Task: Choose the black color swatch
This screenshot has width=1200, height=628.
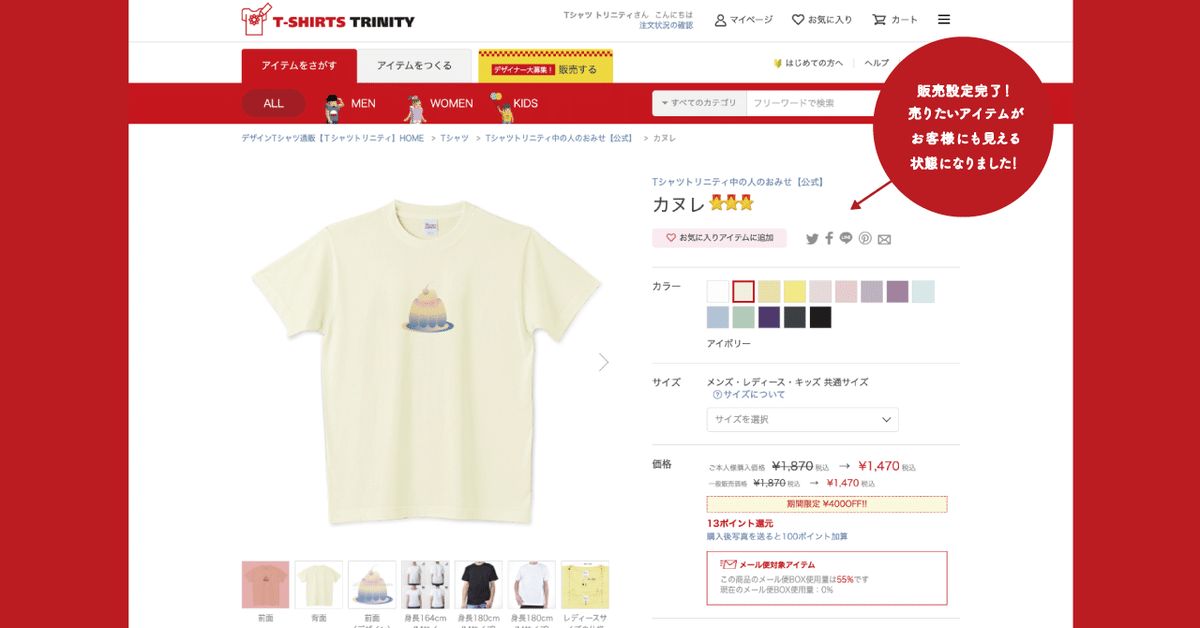Action: point(821,318)
